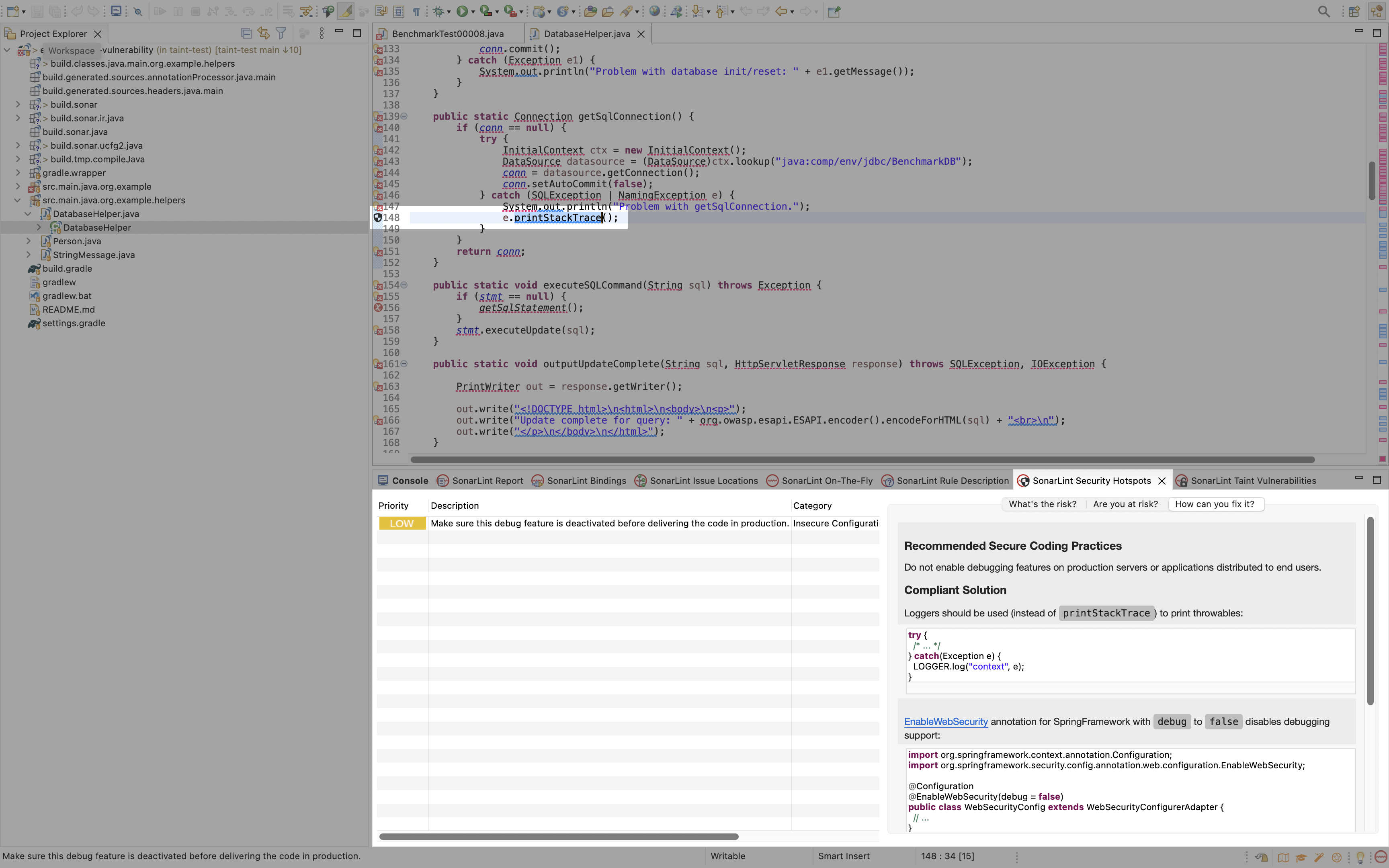Click the Next Annotation arrow icon
The width and height of the screenshot is (1389, 868).
click(x=697, y=12)
